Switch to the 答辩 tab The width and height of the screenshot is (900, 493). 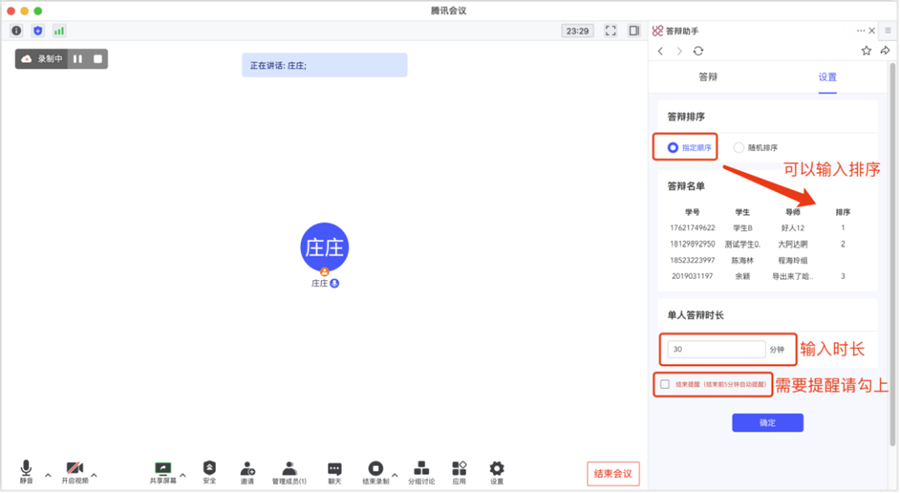[708, 77]
